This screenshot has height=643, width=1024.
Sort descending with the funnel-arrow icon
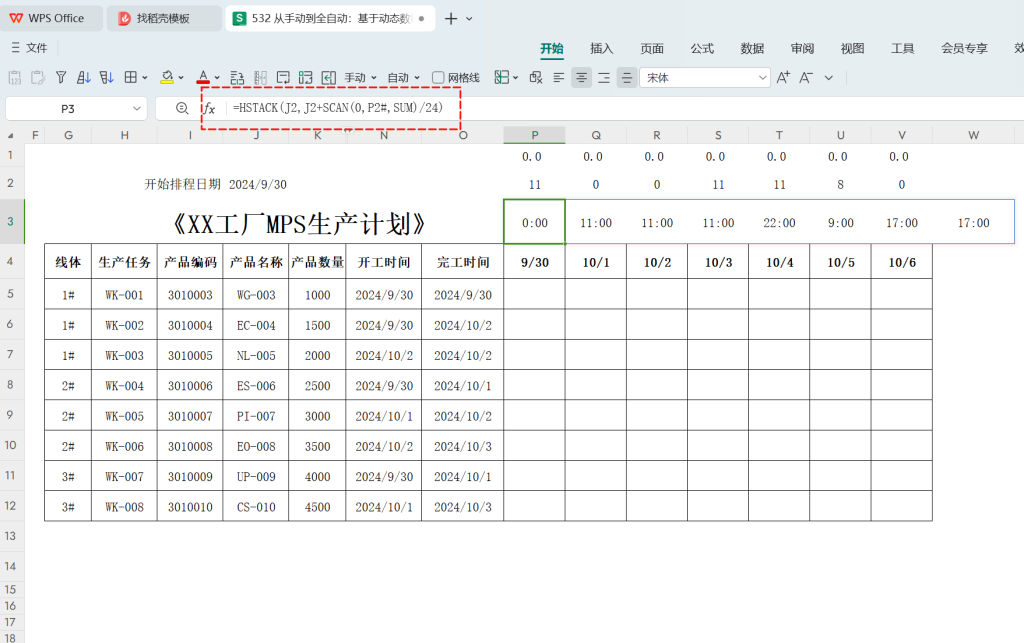106,78
